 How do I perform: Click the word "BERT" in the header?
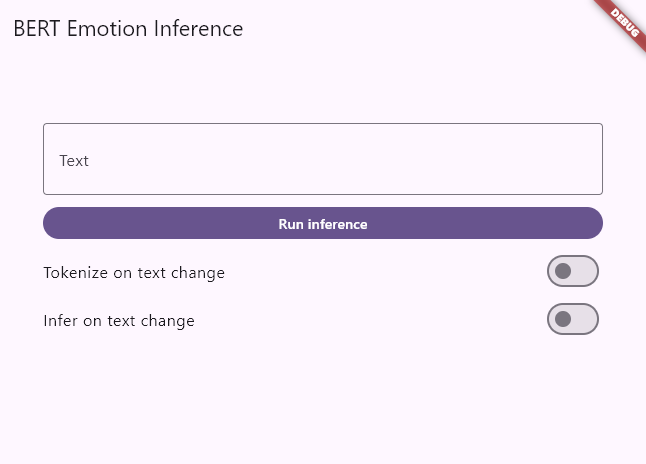point(38,28)
